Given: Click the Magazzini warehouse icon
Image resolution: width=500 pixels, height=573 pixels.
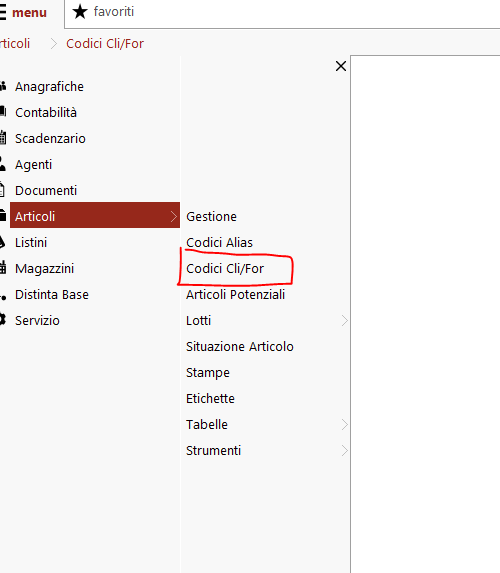Looking at the screenshot, I should [x=3, y=267].
